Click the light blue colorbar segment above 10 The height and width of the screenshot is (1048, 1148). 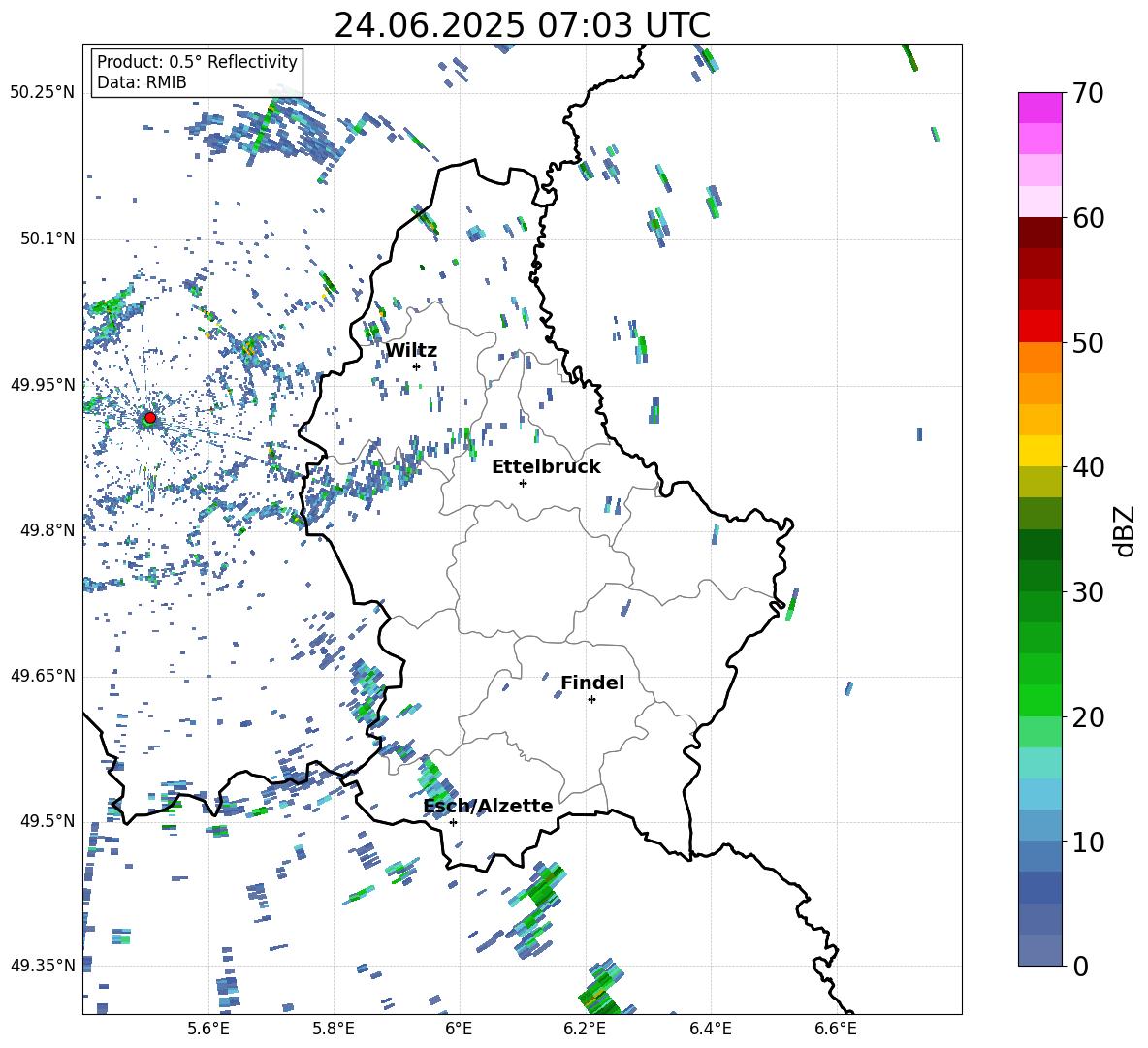[x=1039, y=826]
